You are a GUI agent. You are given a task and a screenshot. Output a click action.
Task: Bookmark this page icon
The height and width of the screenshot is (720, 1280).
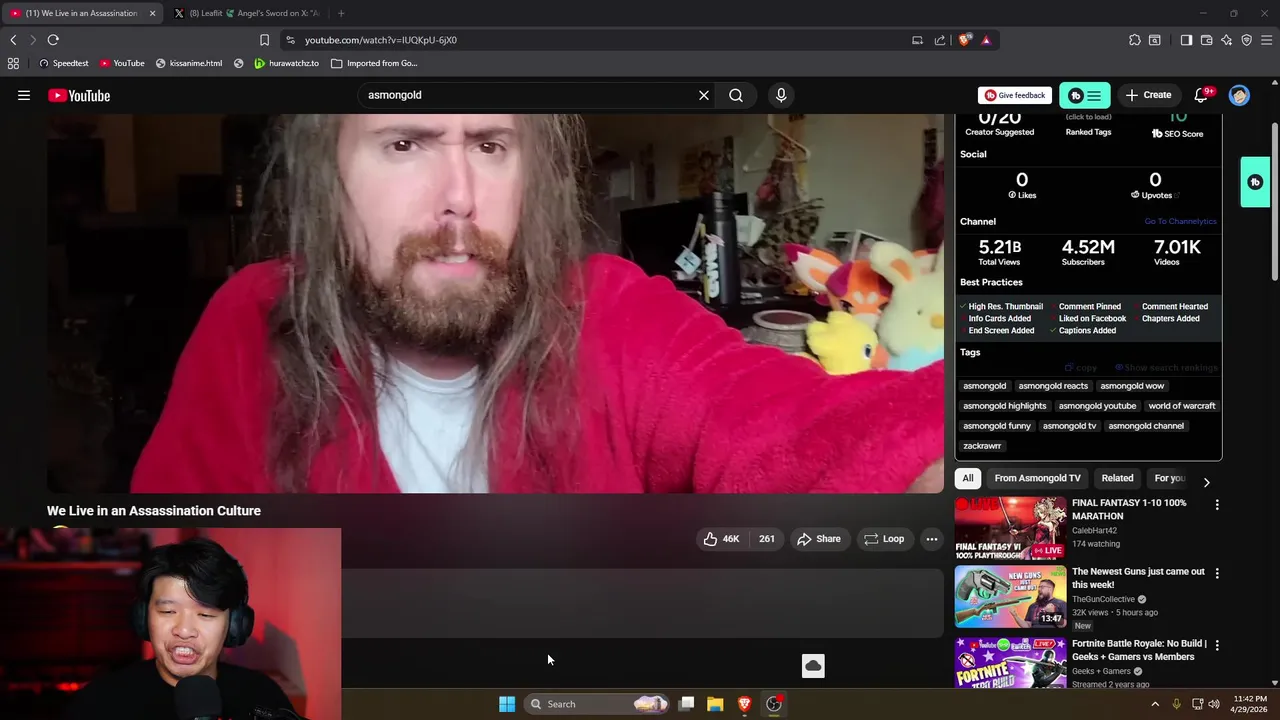264,40
